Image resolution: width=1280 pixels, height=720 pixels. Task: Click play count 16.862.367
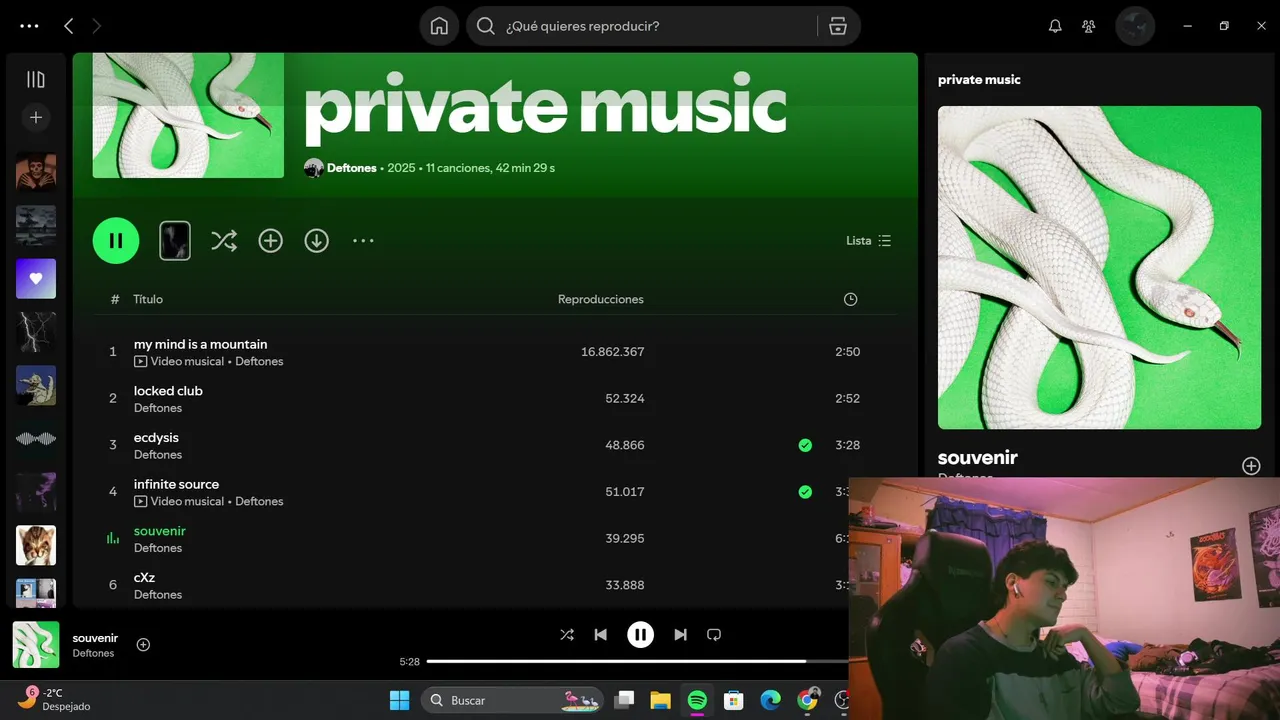612,352
